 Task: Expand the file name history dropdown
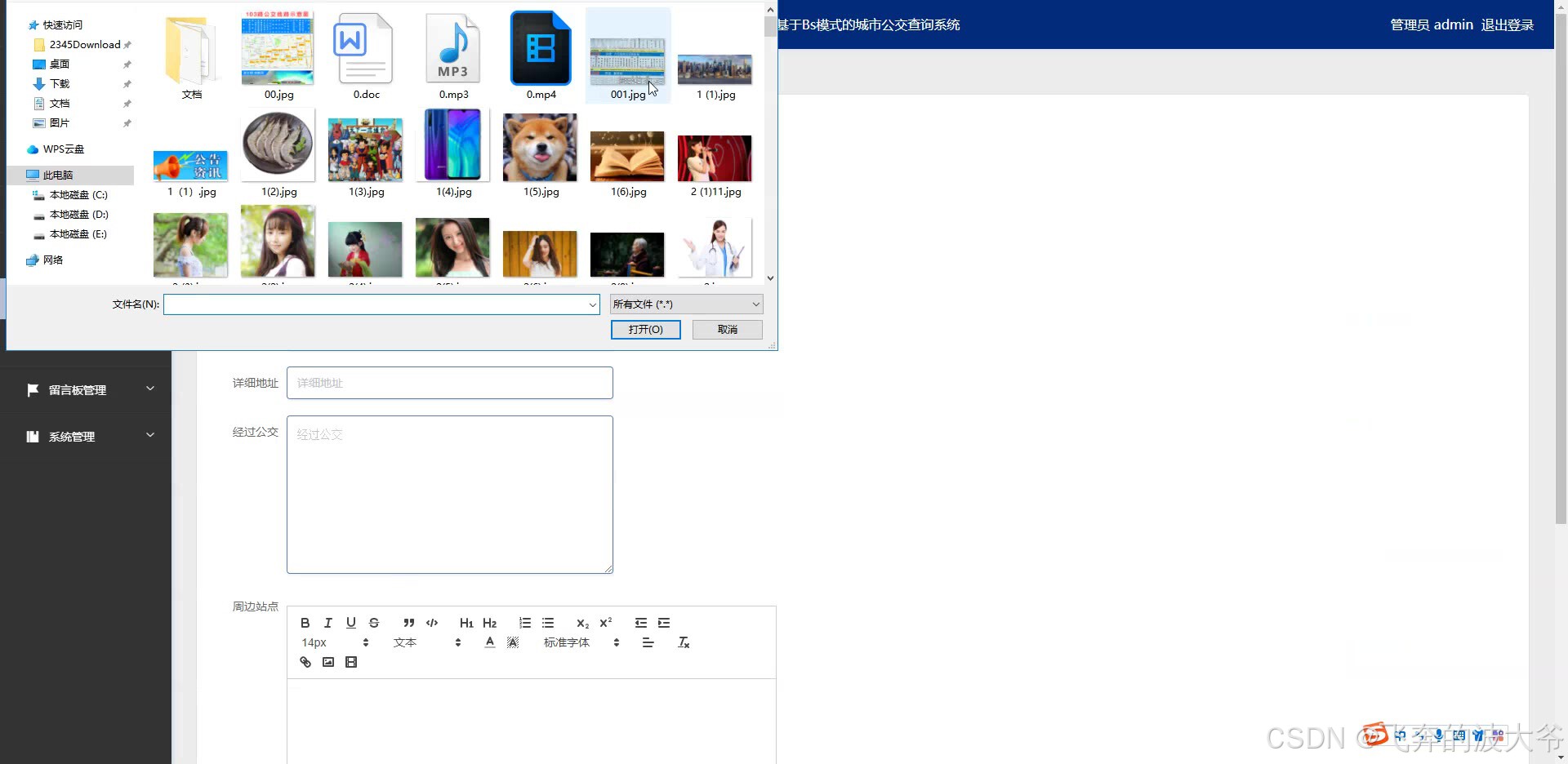pyautogui.click(x=593, y=304)
